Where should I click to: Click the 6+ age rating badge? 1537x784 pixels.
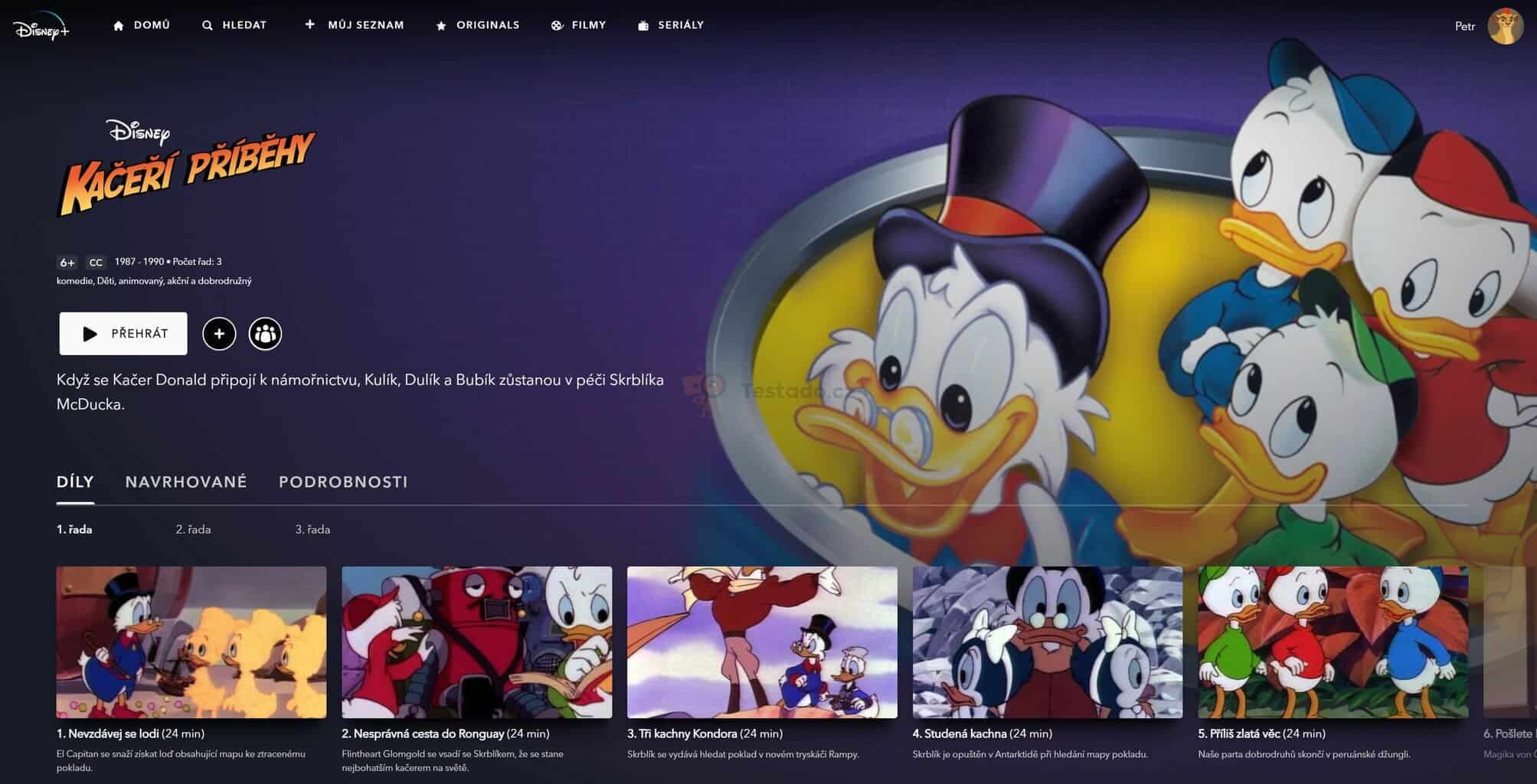point(67,263)
